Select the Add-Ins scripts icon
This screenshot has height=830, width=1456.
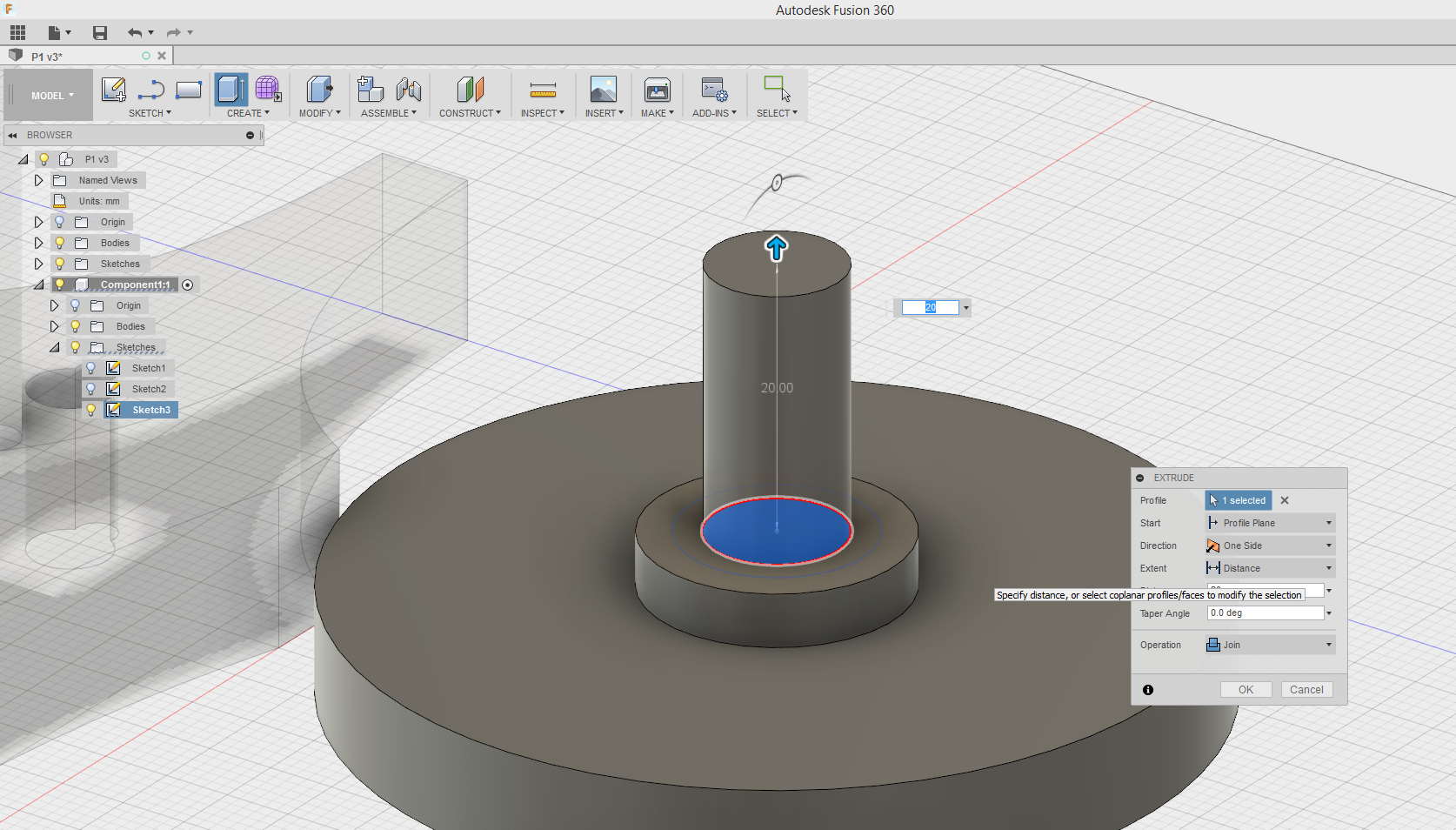pos(715,90)
